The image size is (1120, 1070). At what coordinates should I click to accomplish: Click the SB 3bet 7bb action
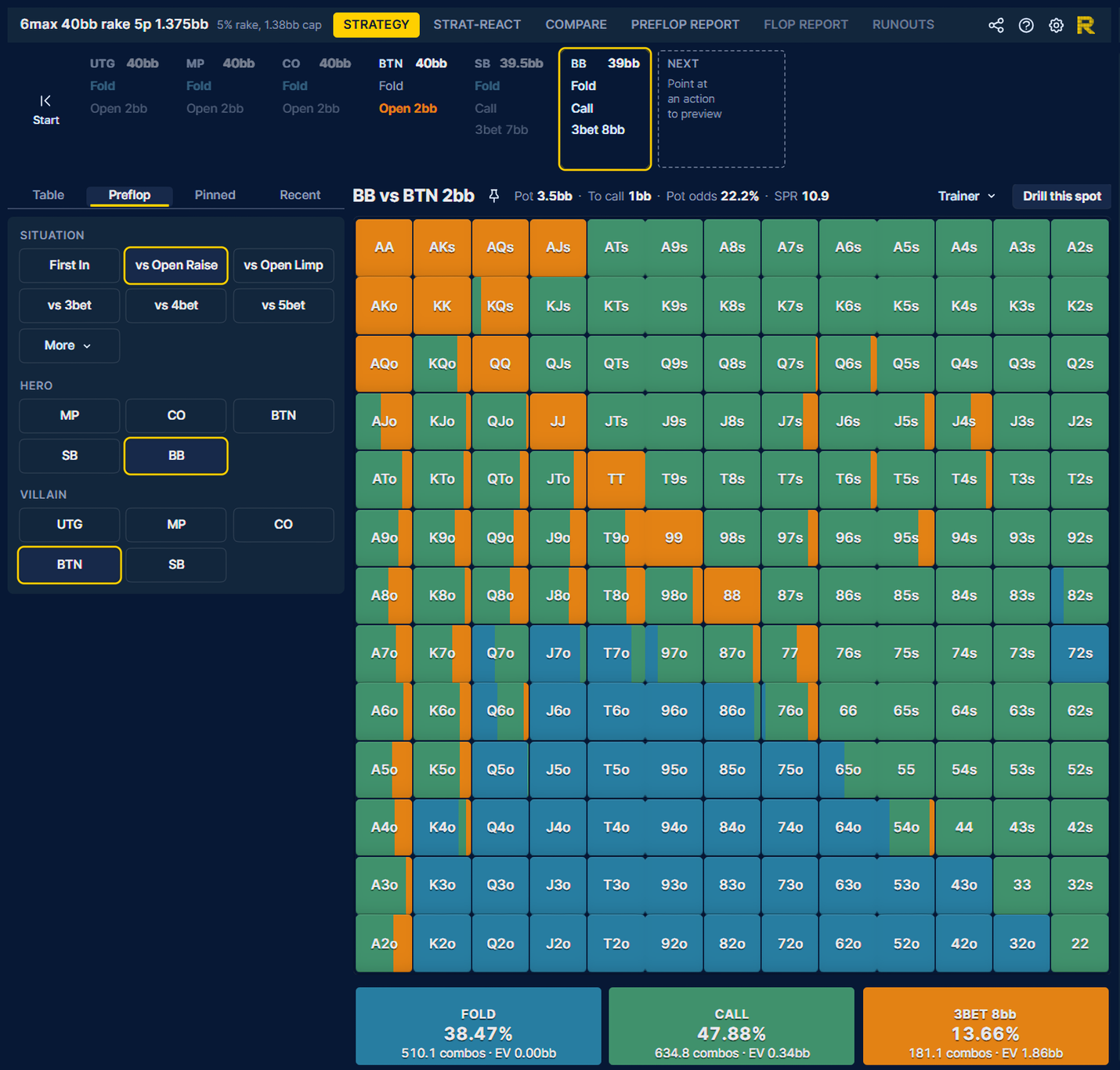tap(501, 130)
